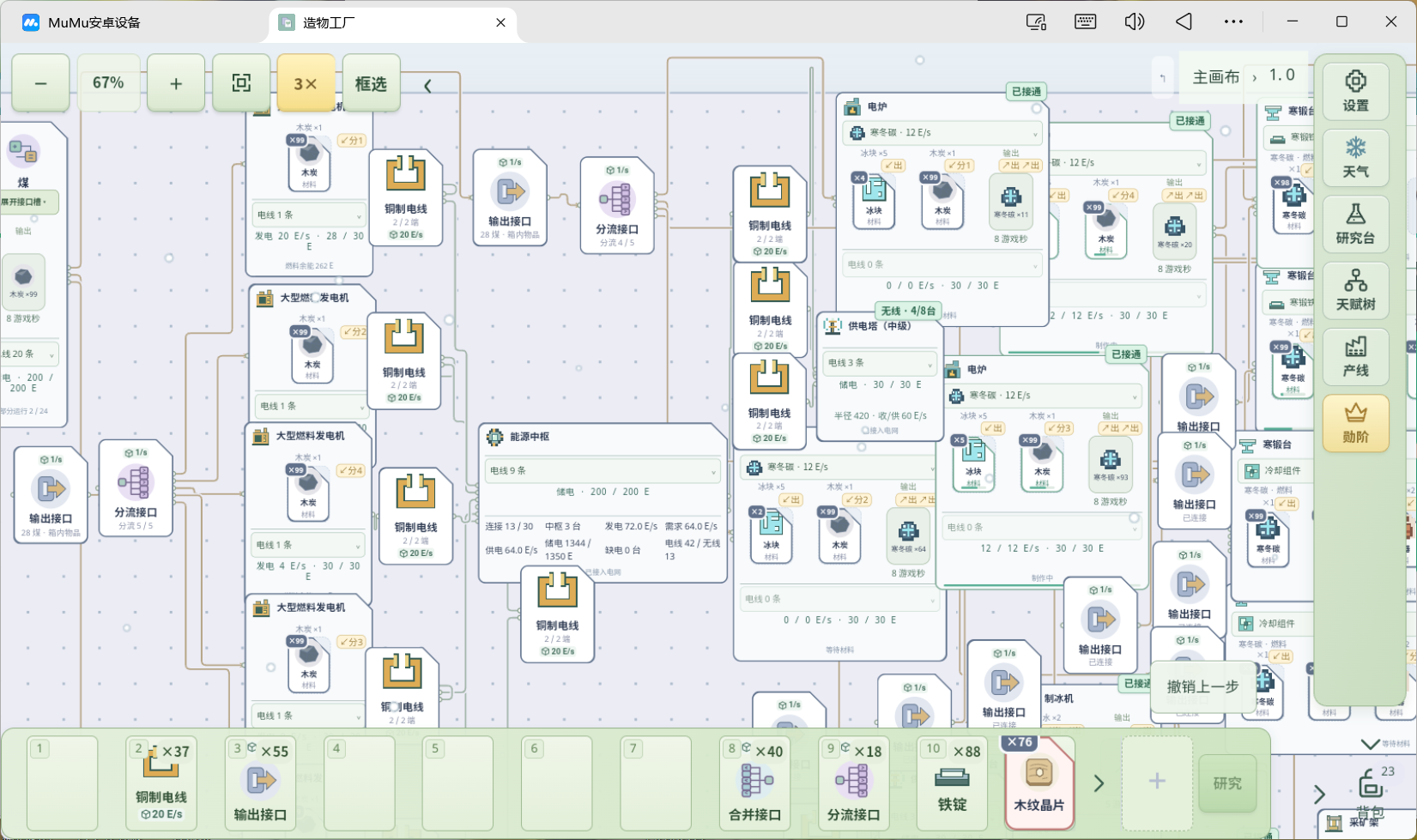
Task: Open the 天气 weather panel
Action: pyautogui.click(x=1355, y=157)
